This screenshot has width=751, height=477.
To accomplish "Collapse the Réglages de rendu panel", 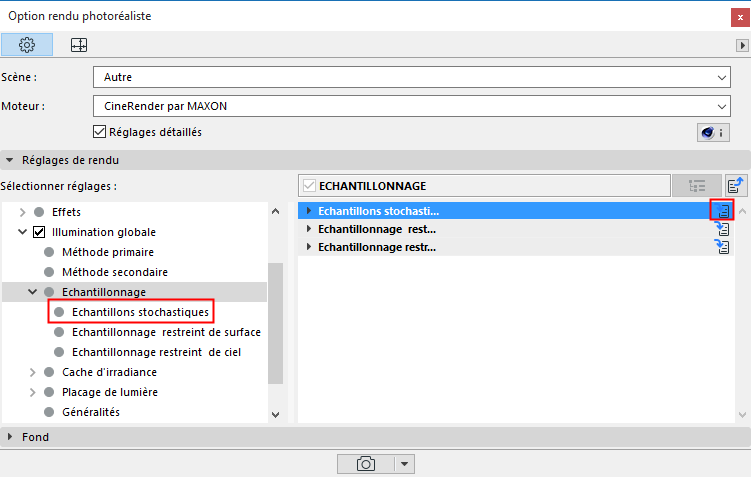I will coord(10,160).
